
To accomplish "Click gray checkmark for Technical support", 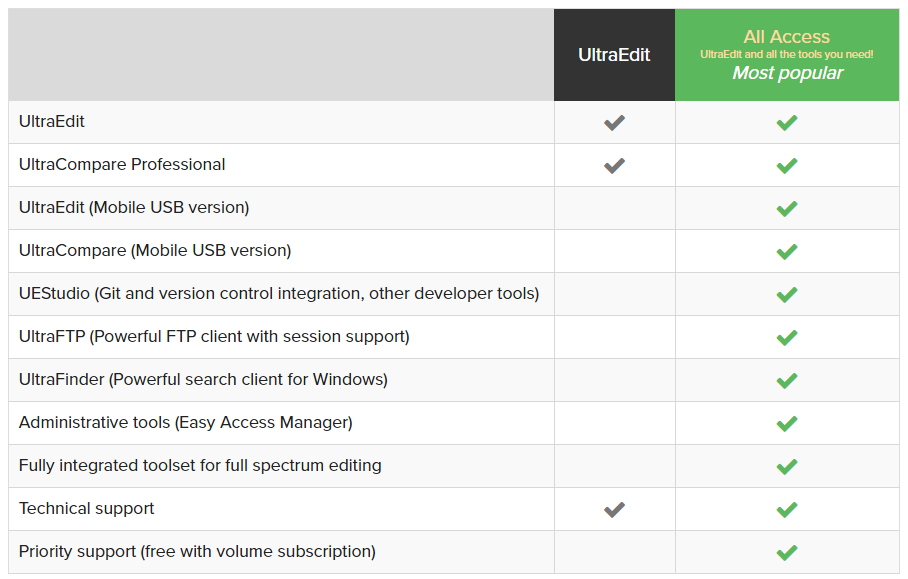I will [614, 510].
